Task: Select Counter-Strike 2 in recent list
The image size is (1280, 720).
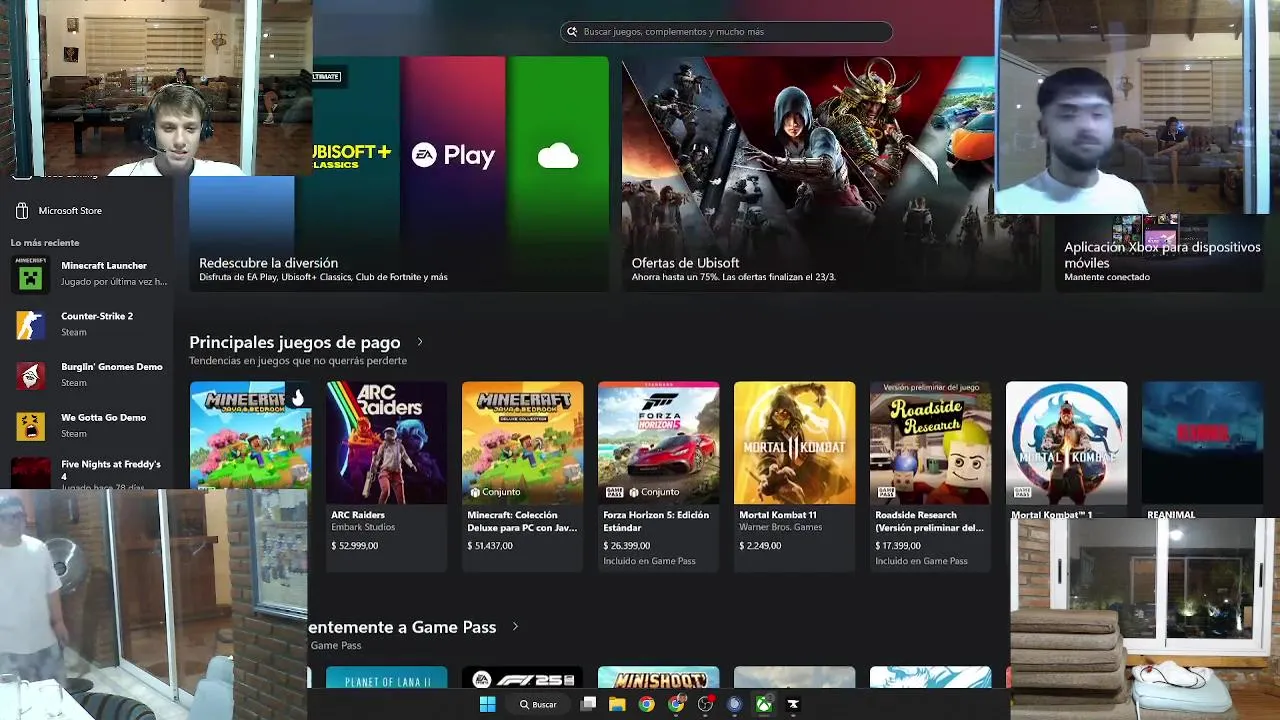Action: click(88, 324)
